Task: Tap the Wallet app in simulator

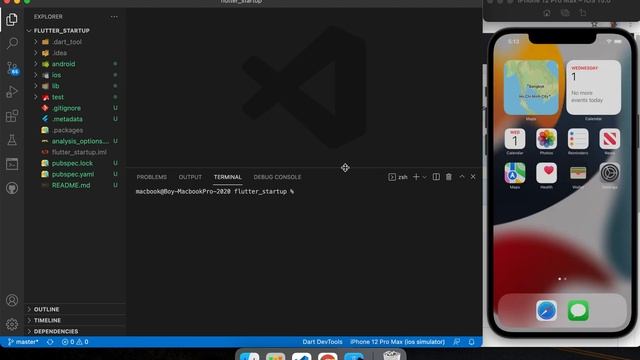Action: 578,173
